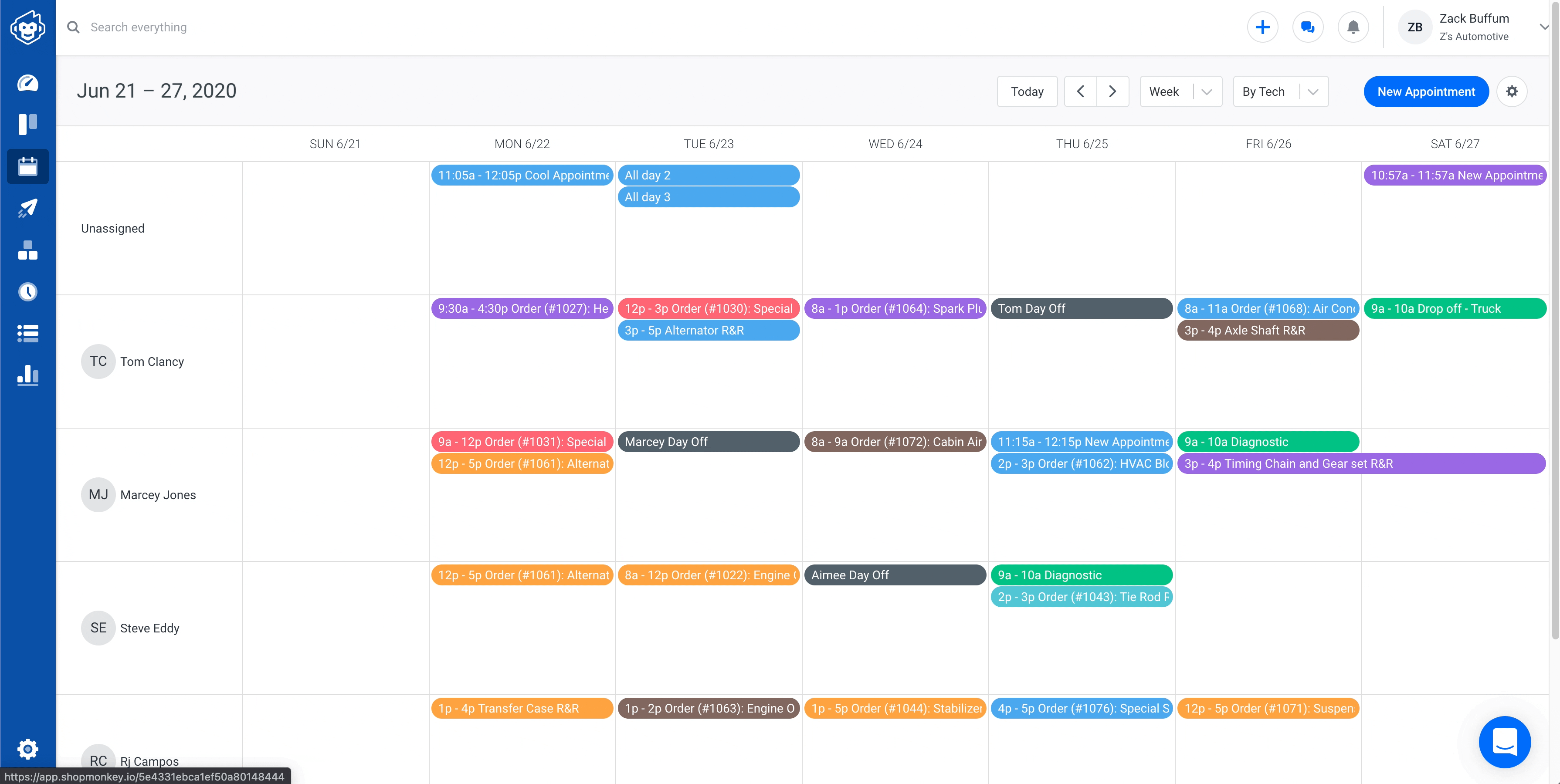Open calendar settings gear beside New Appointment
1560x784 pixels.
click(x=1512, y=91)
